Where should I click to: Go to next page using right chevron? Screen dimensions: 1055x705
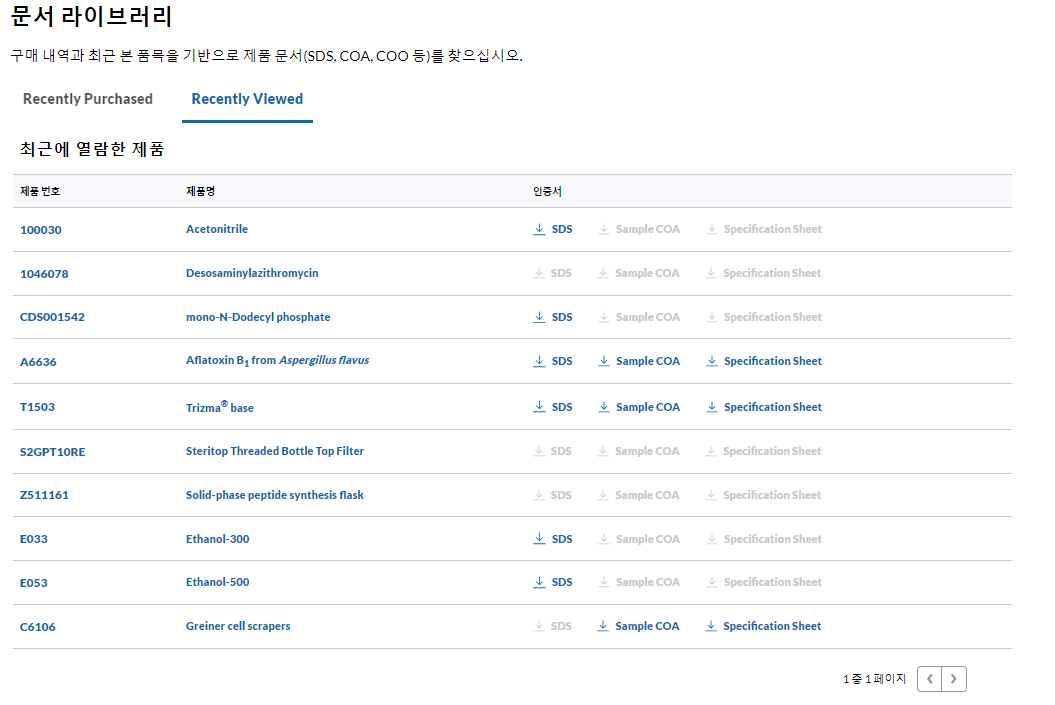[x=954, y=679]
